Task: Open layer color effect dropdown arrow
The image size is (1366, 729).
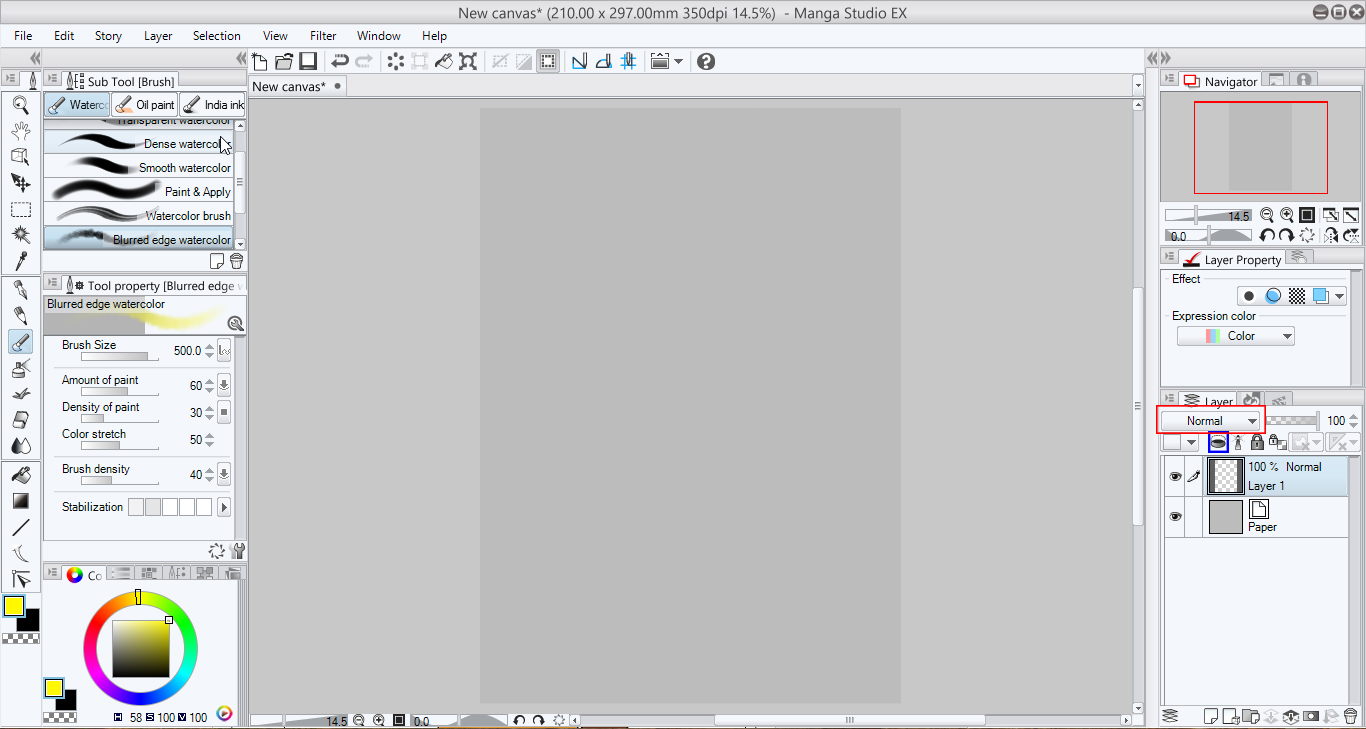Action: coord(1338,296)
